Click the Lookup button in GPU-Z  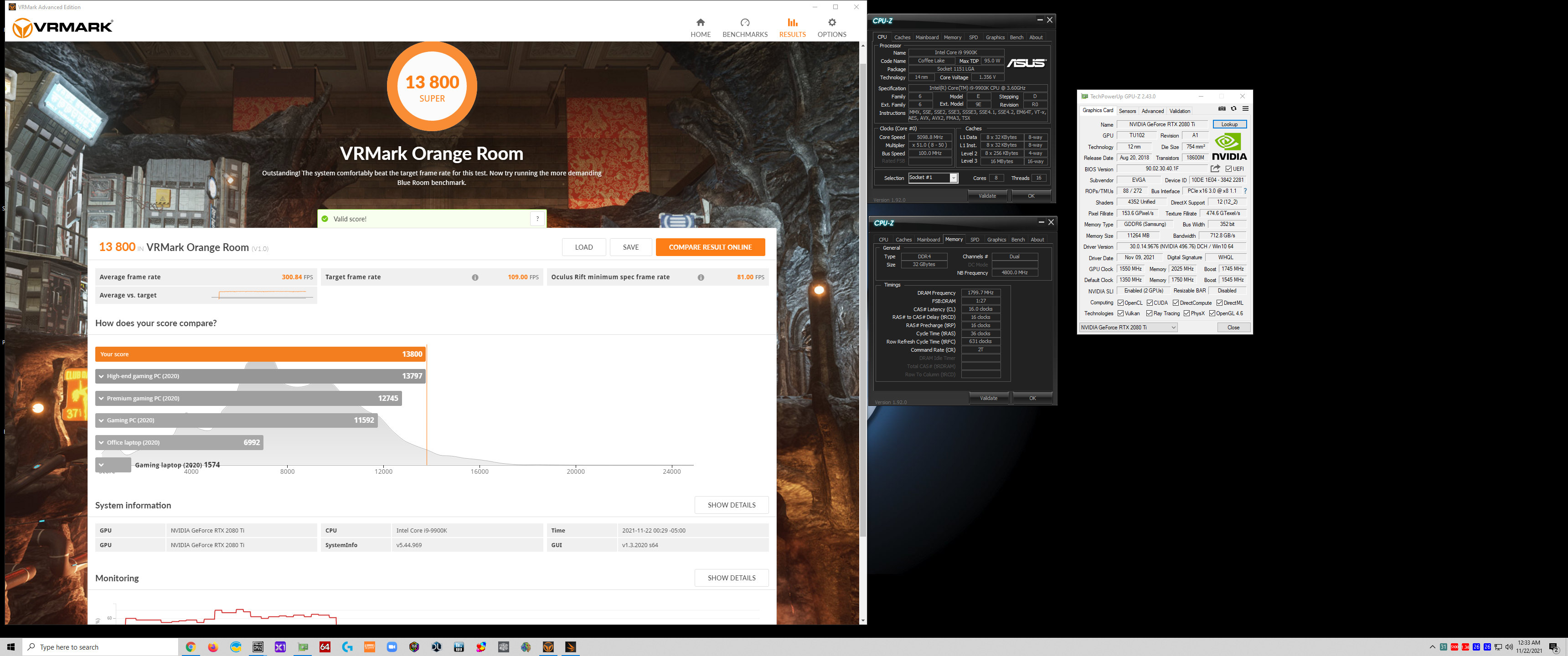[1229, 125]
